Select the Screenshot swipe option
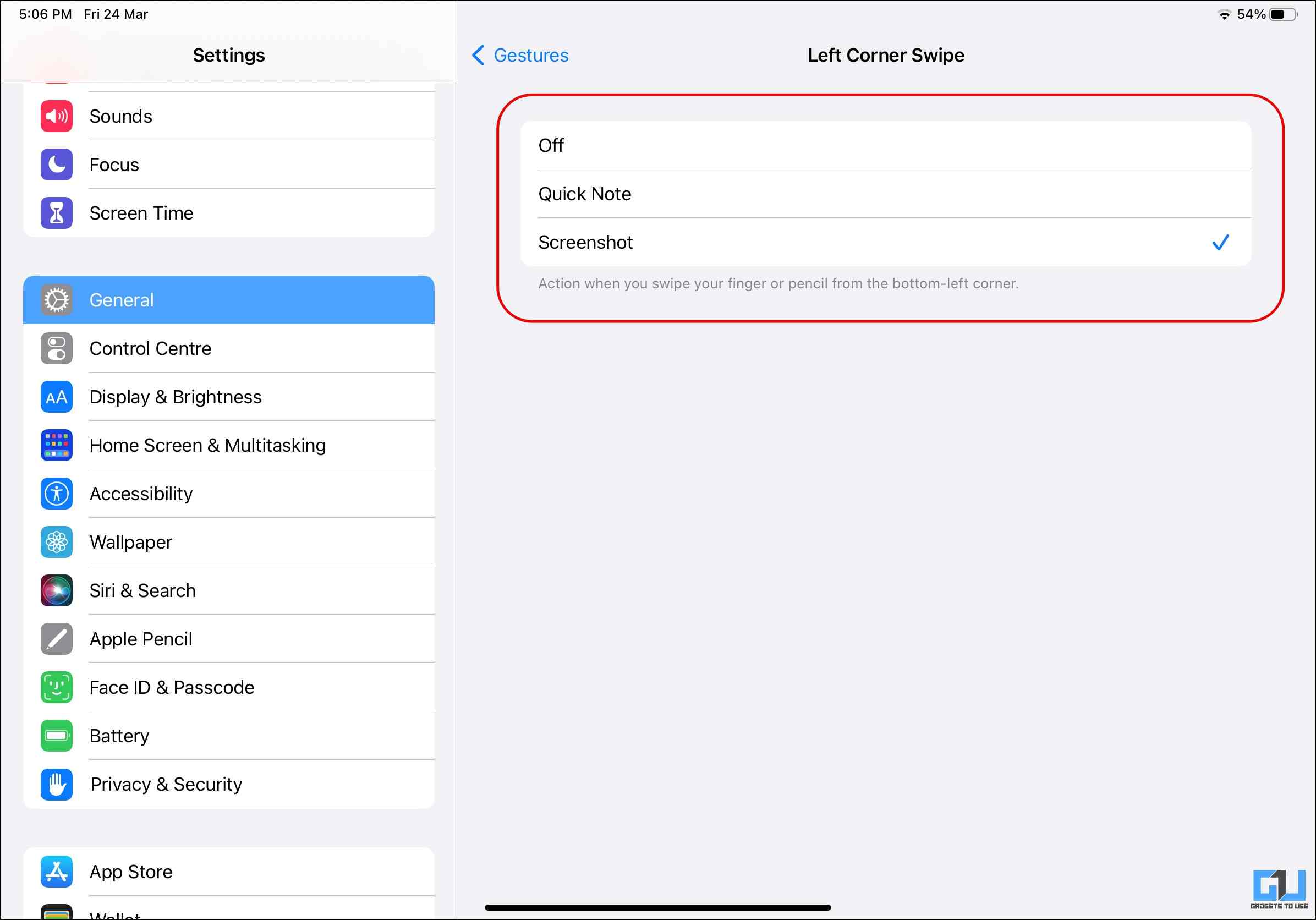This screenshot has height=920, width=1316. 885,243
